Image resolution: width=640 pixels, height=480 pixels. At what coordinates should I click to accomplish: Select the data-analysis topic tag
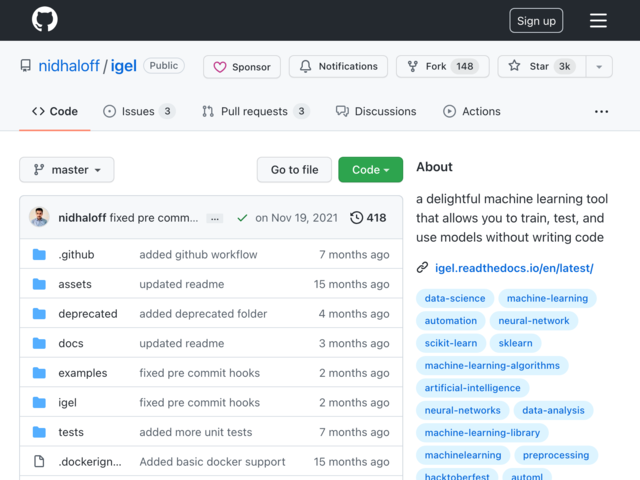point(553,410)
